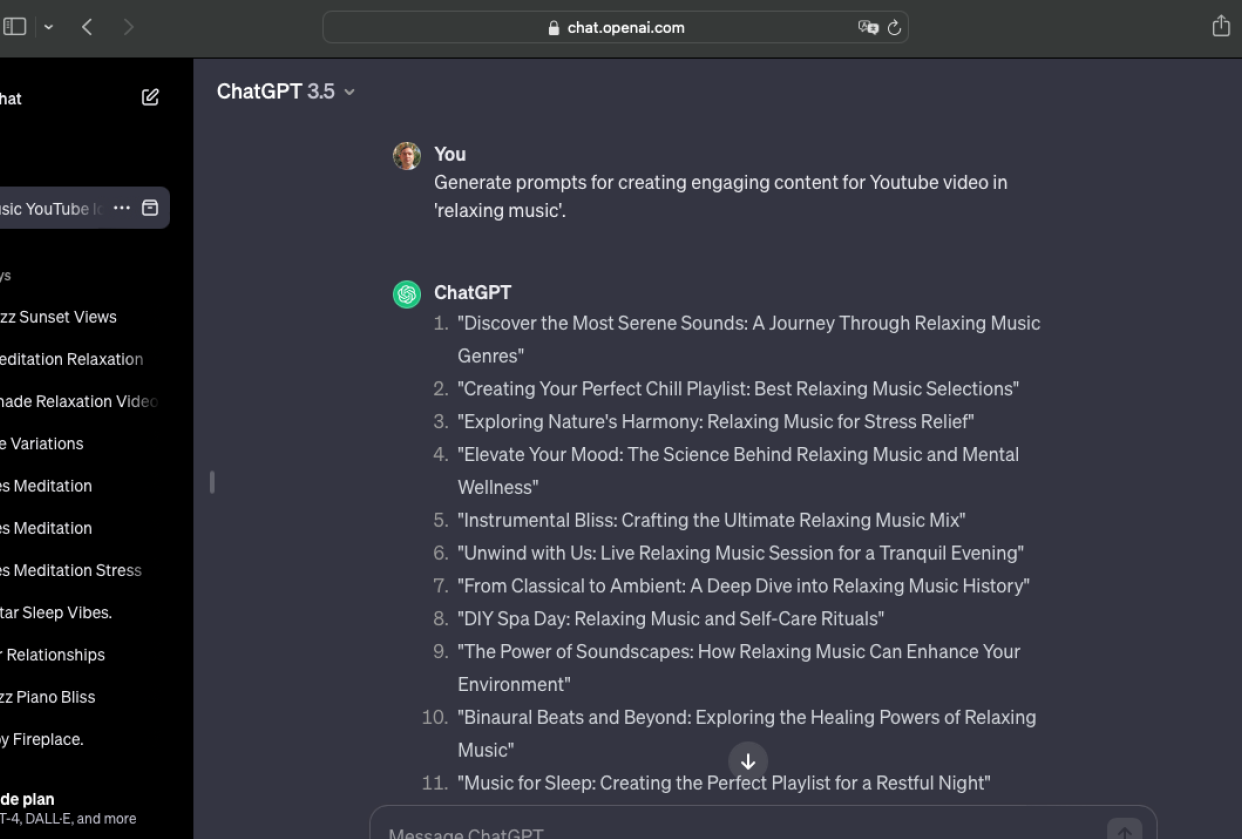Reload the page with refresh icon

(894, 28)
